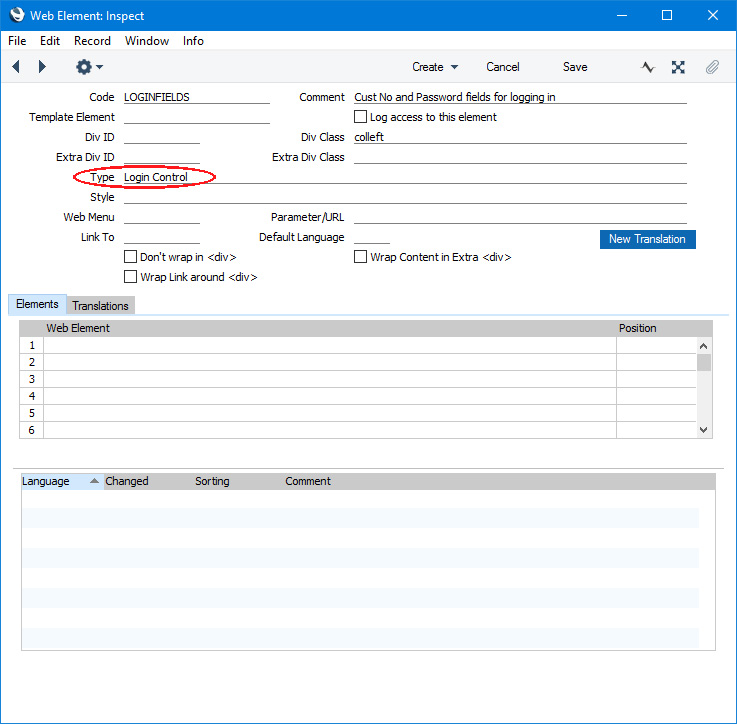This screenshot has width=737, height=724.
Task: Focus the Style field
Action: click(x=405, y=197)
